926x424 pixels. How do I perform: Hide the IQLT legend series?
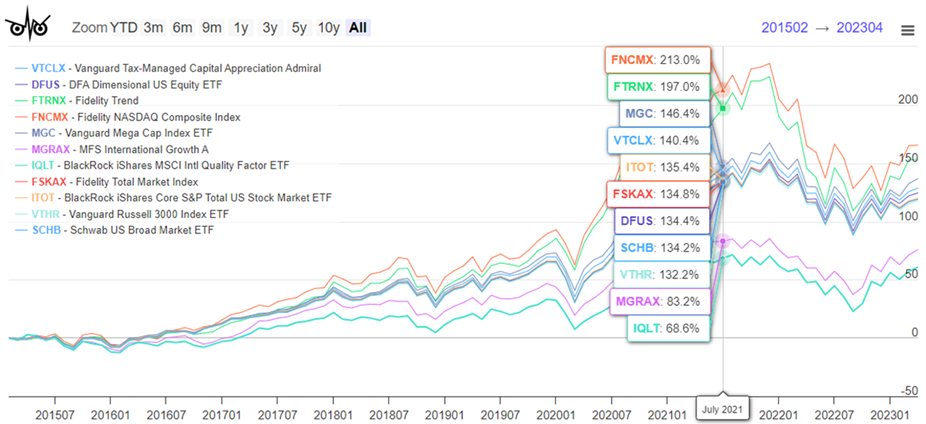coord(148,165)
